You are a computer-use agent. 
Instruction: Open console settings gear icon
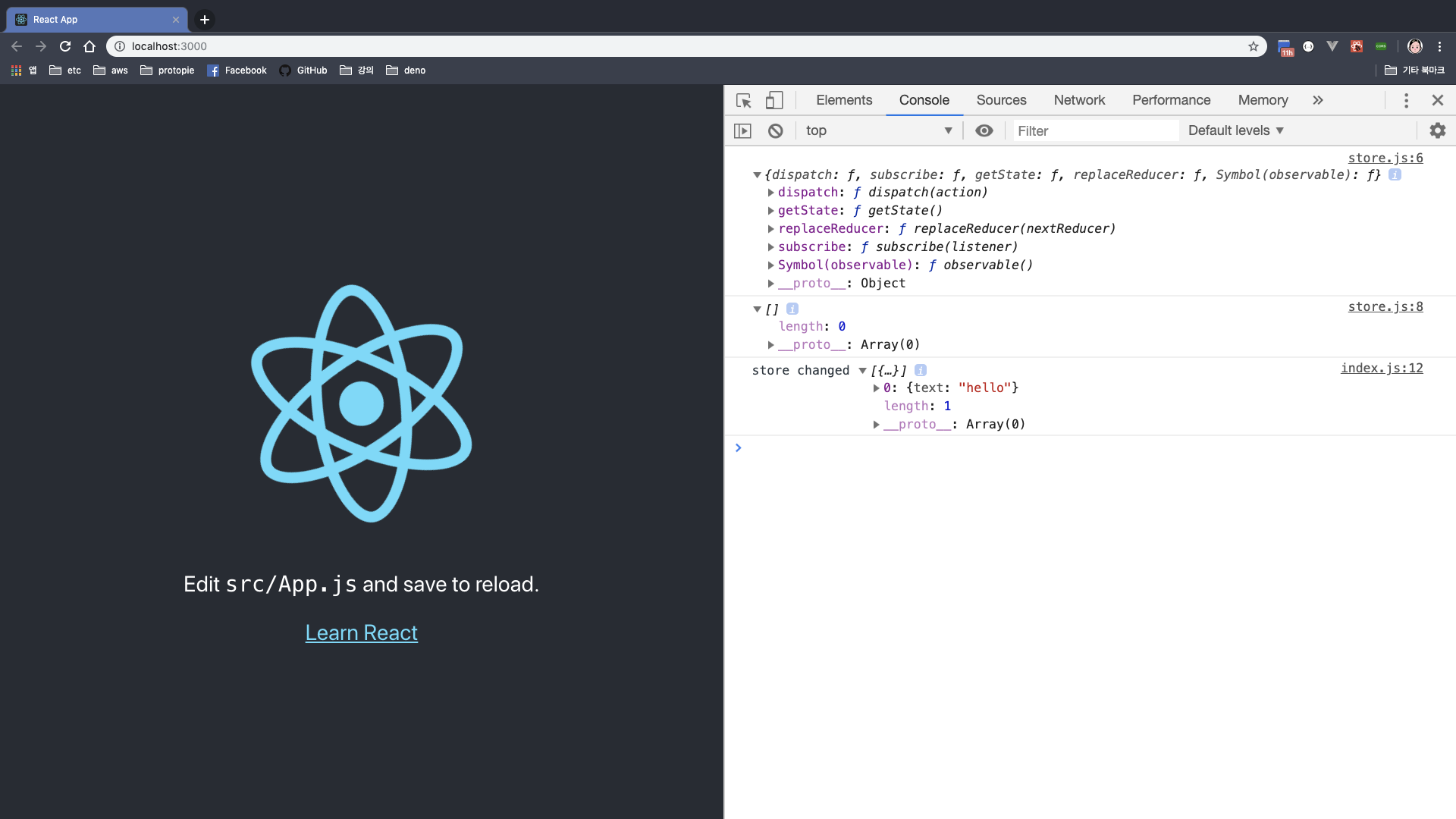point(1437,130)
